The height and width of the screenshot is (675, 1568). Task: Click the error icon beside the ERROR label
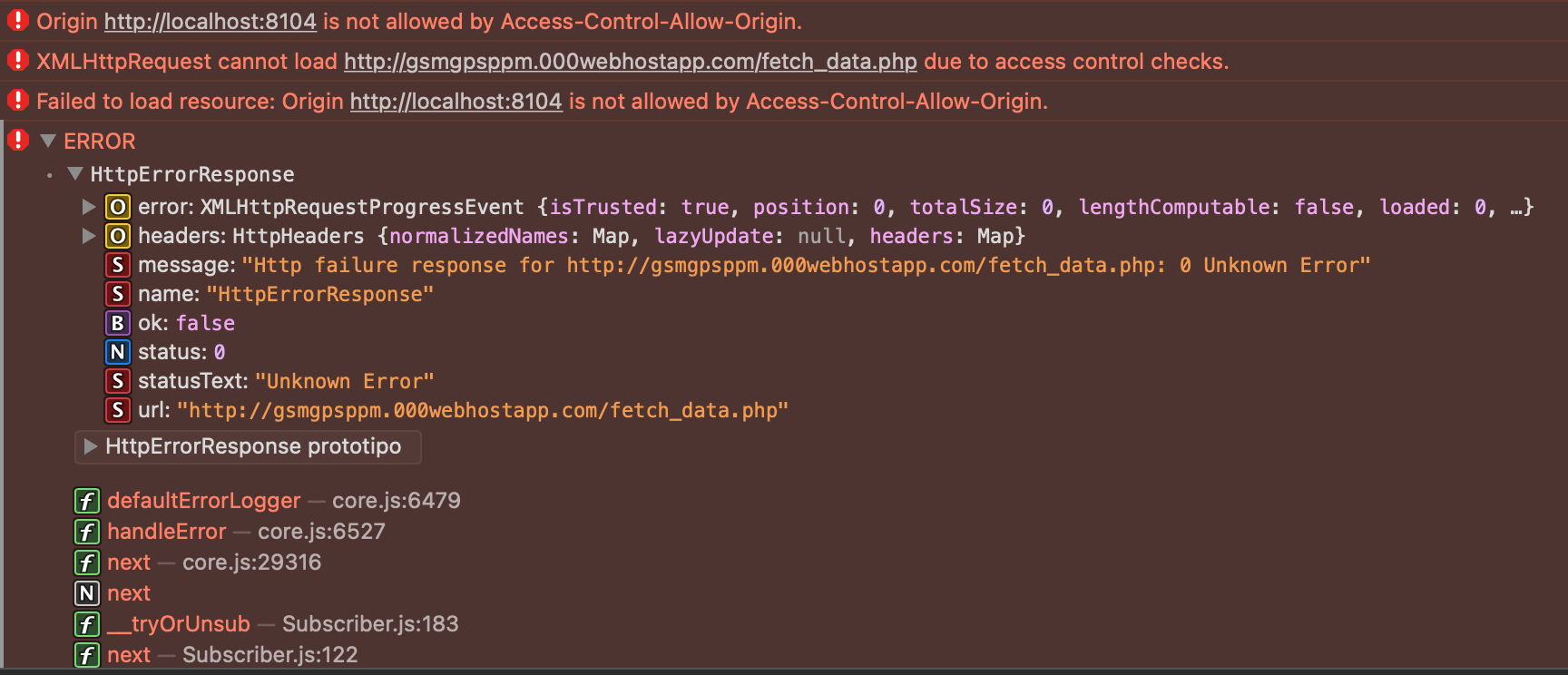[x=16, y=142]
